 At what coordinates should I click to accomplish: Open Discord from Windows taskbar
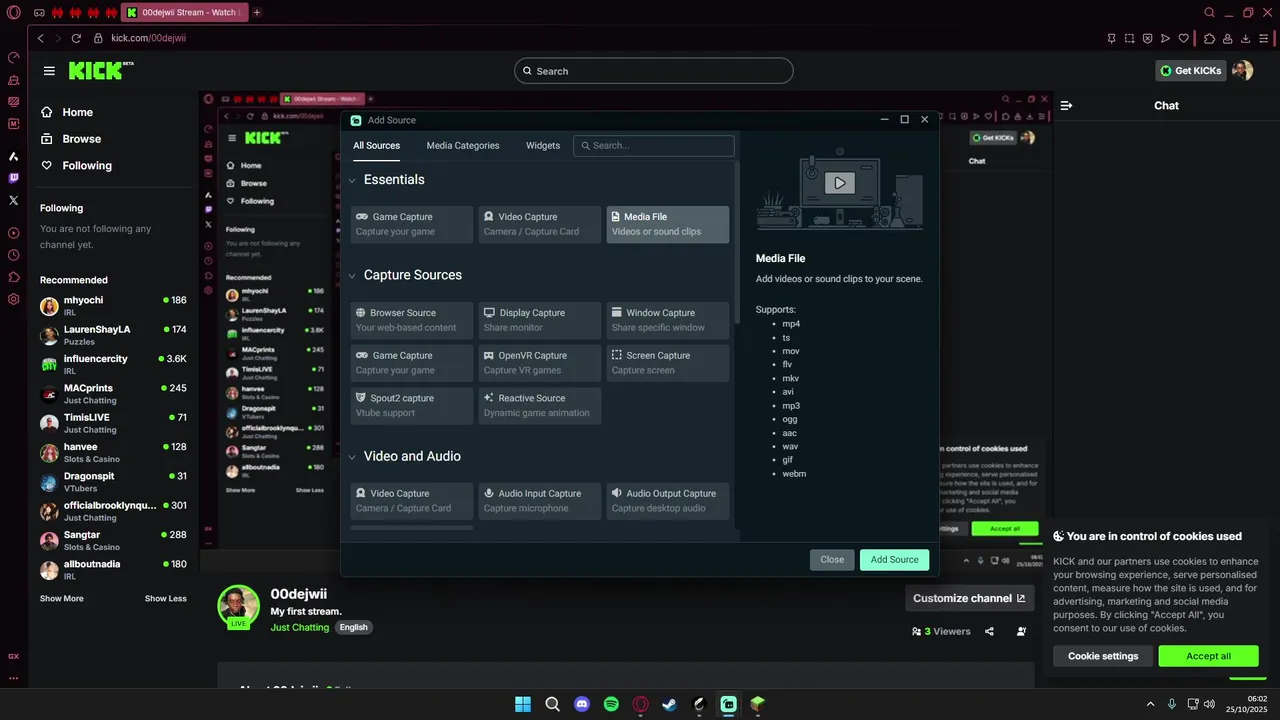coord(582,704)
